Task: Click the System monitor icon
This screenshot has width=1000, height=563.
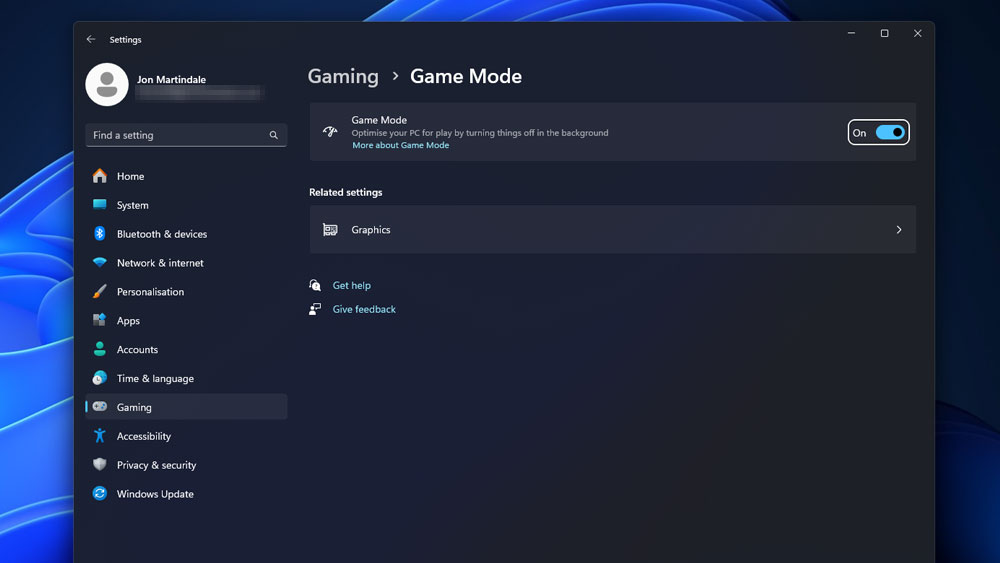Action: 99,205
